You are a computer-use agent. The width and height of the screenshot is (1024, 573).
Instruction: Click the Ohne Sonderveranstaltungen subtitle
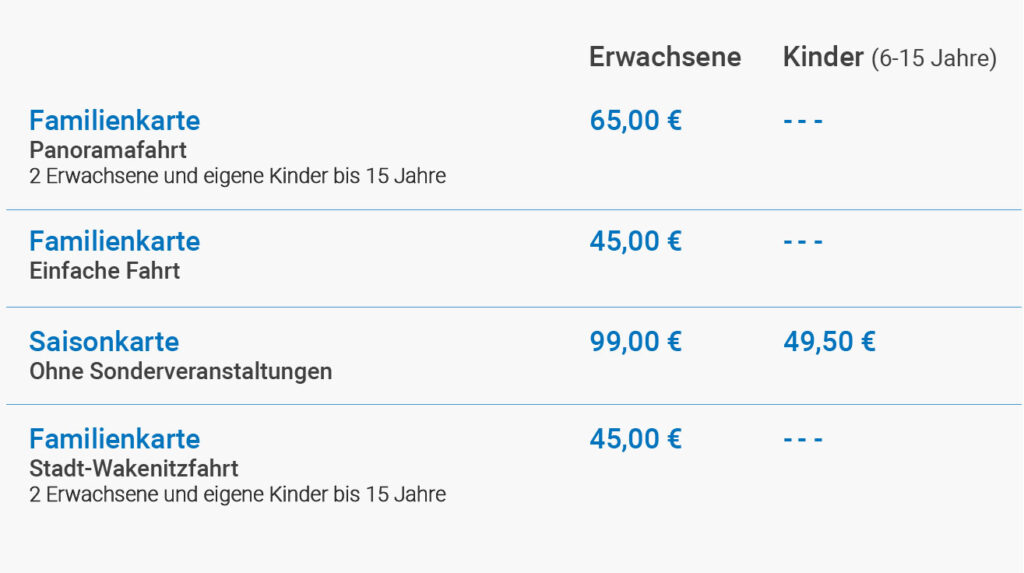coord(181,371)
